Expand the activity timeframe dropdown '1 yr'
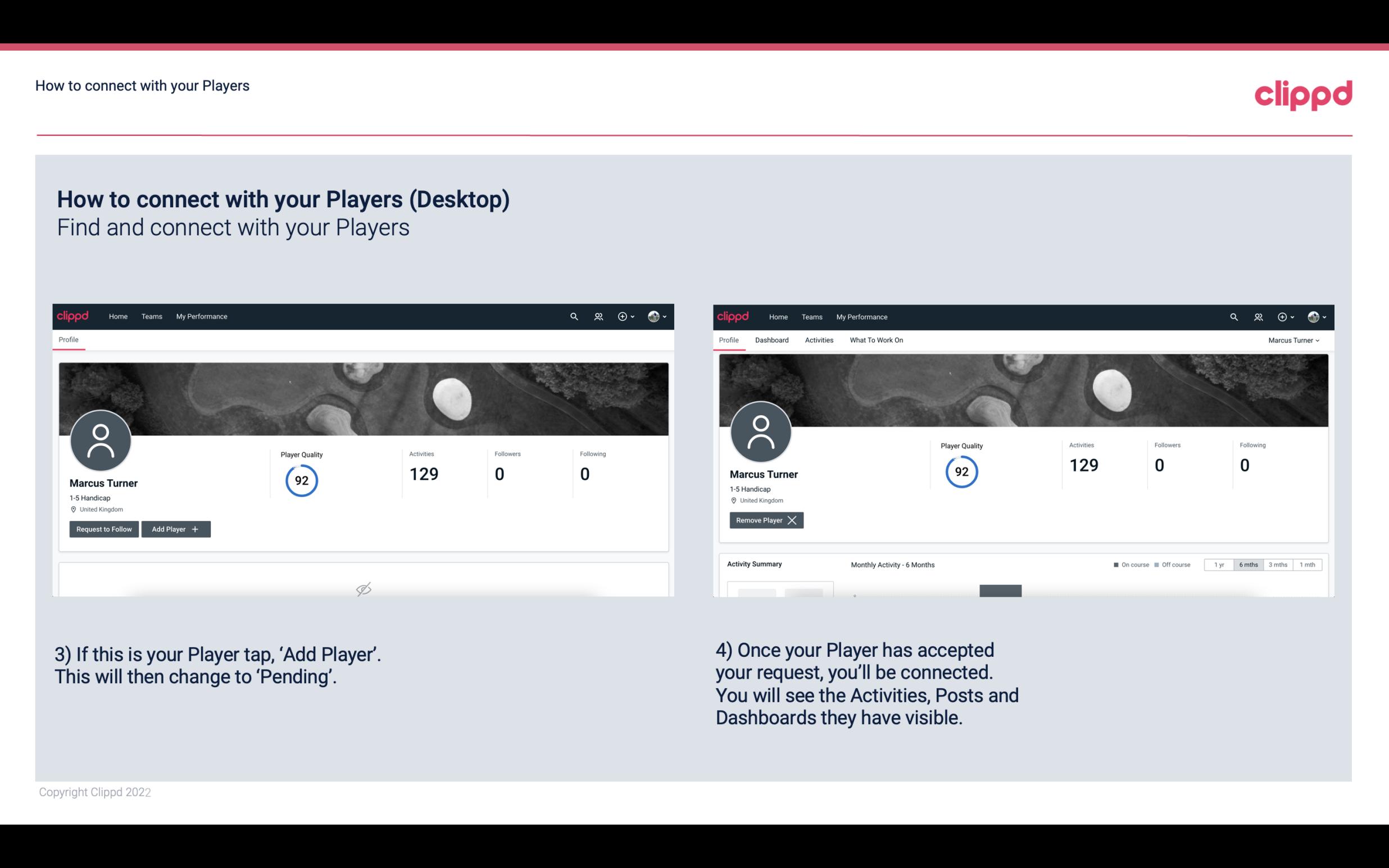This screenshot has width=1389, height=868. 1217,564
